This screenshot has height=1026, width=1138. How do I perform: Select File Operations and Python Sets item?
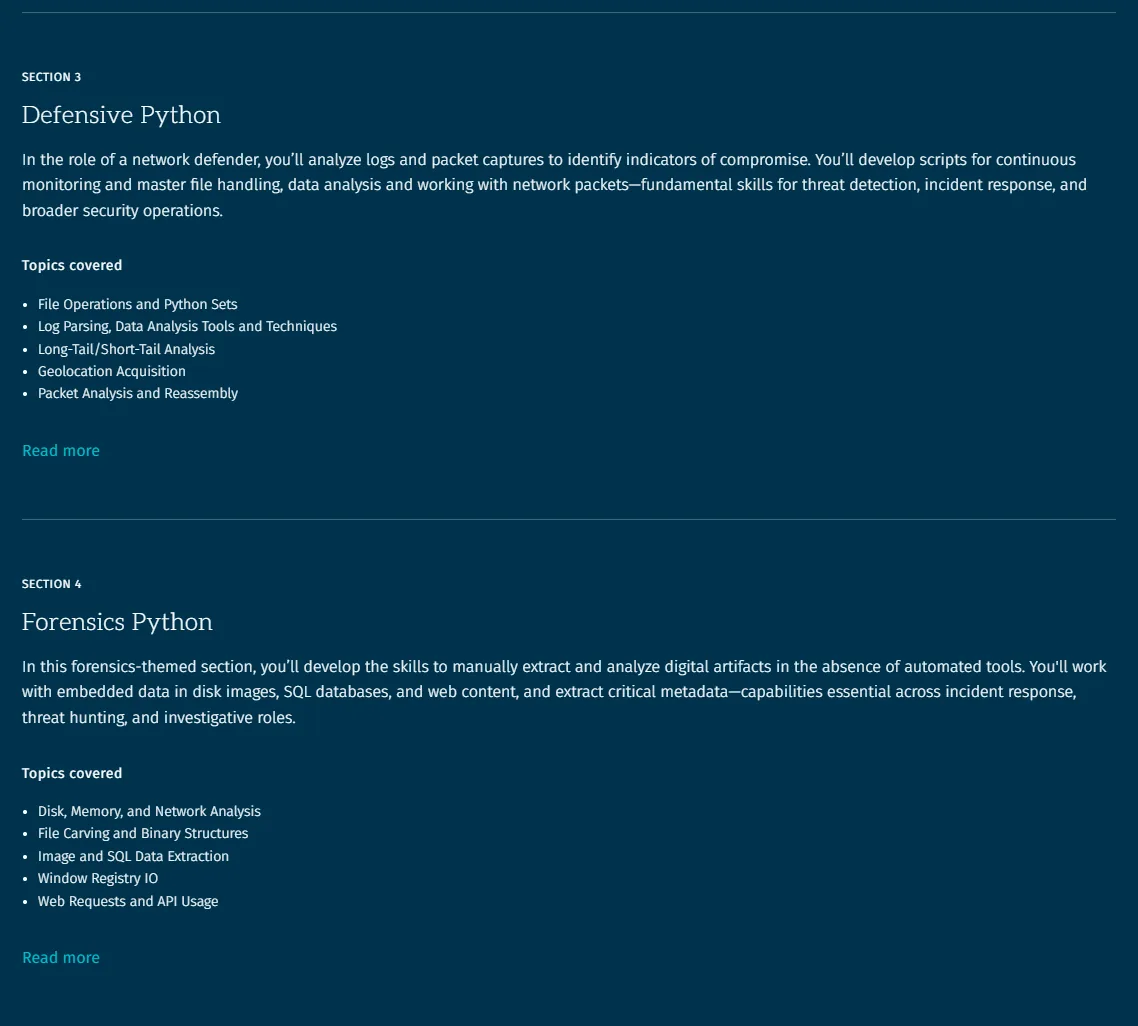(x=137, y=304)
